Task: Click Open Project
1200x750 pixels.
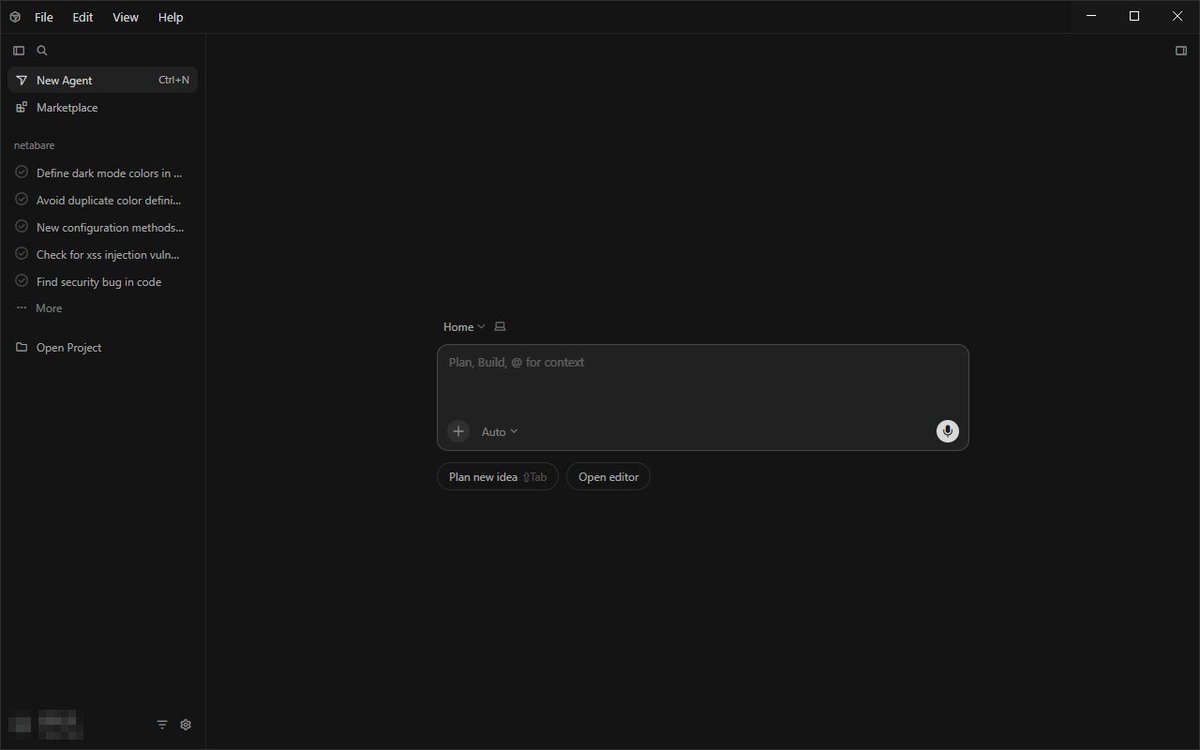Action: point(103,347)
